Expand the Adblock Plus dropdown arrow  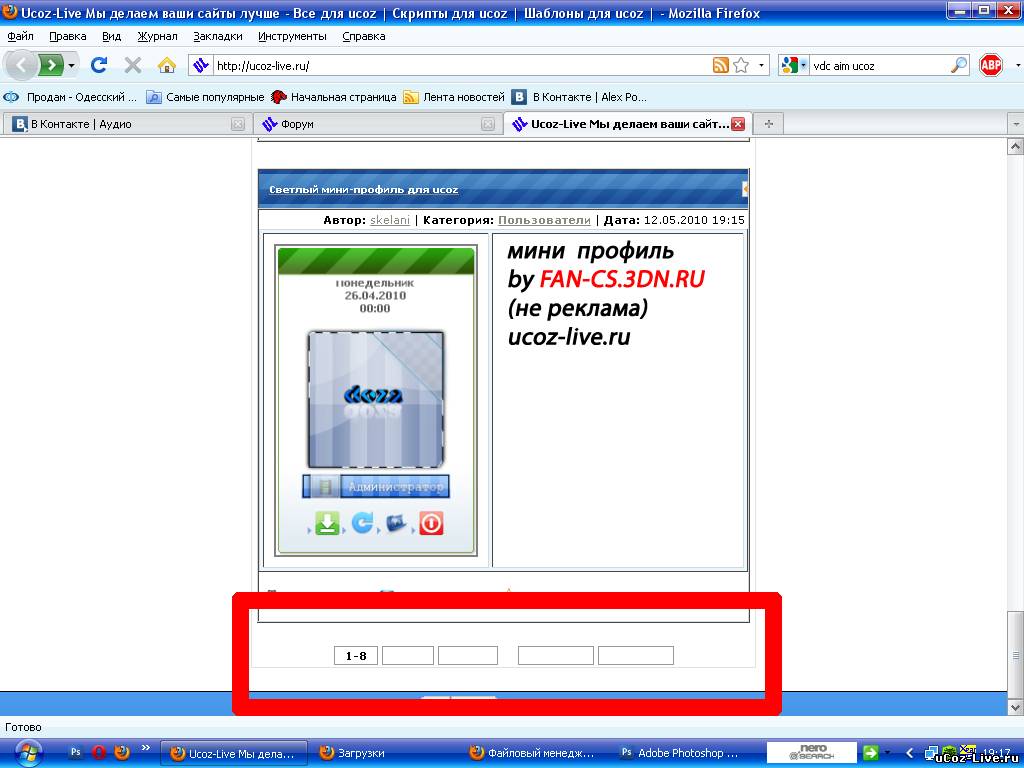(x=1017, y=65)
